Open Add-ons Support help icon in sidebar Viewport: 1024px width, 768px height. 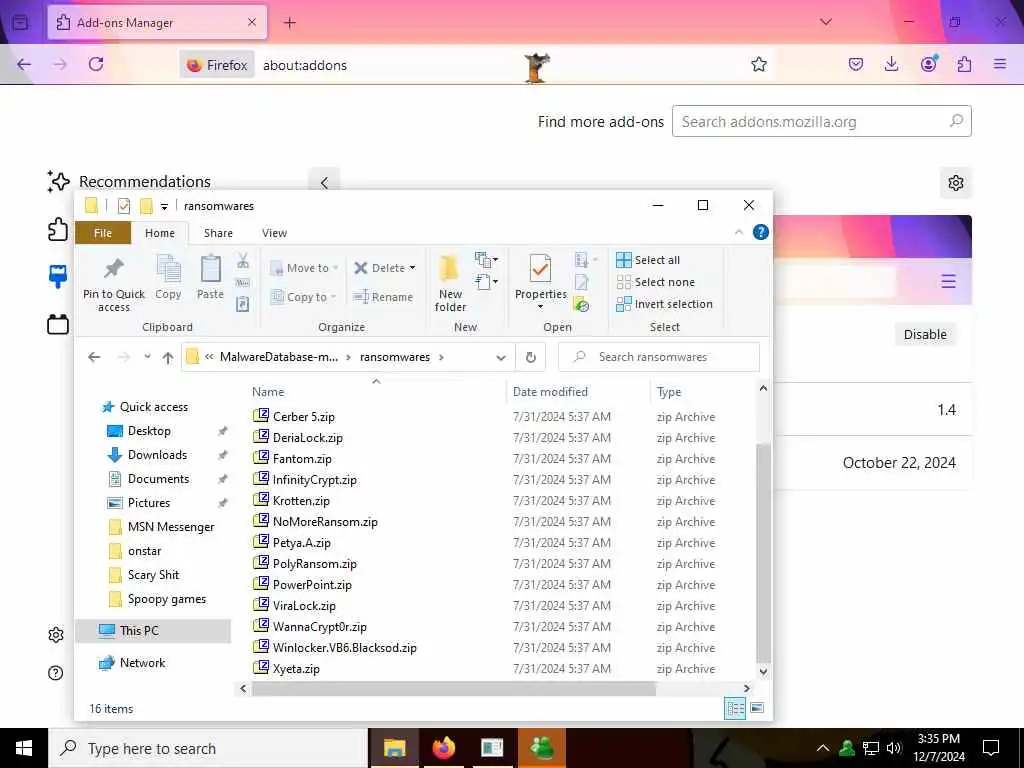point(56,673)
